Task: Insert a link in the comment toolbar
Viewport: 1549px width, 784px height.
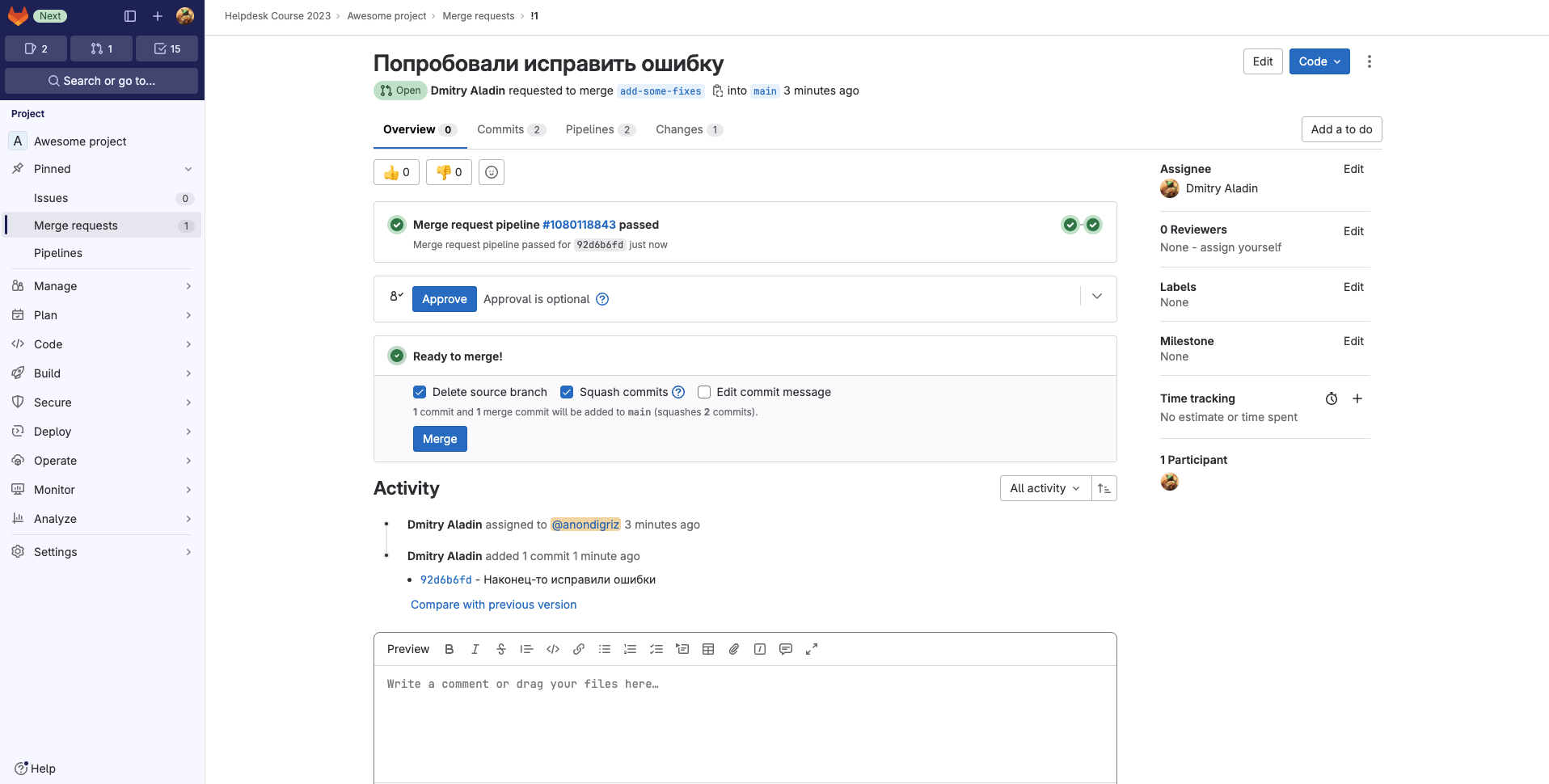Action: [x=578, y=649]
